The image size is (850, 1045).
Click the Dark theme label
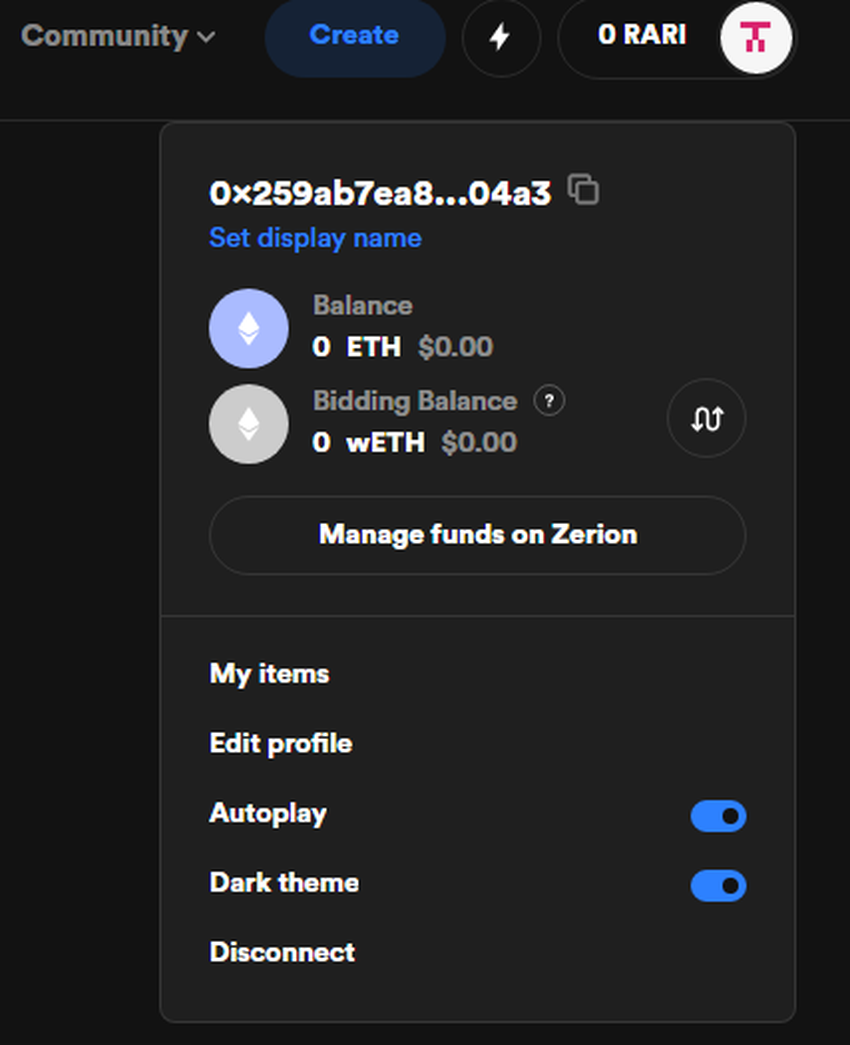284,882
